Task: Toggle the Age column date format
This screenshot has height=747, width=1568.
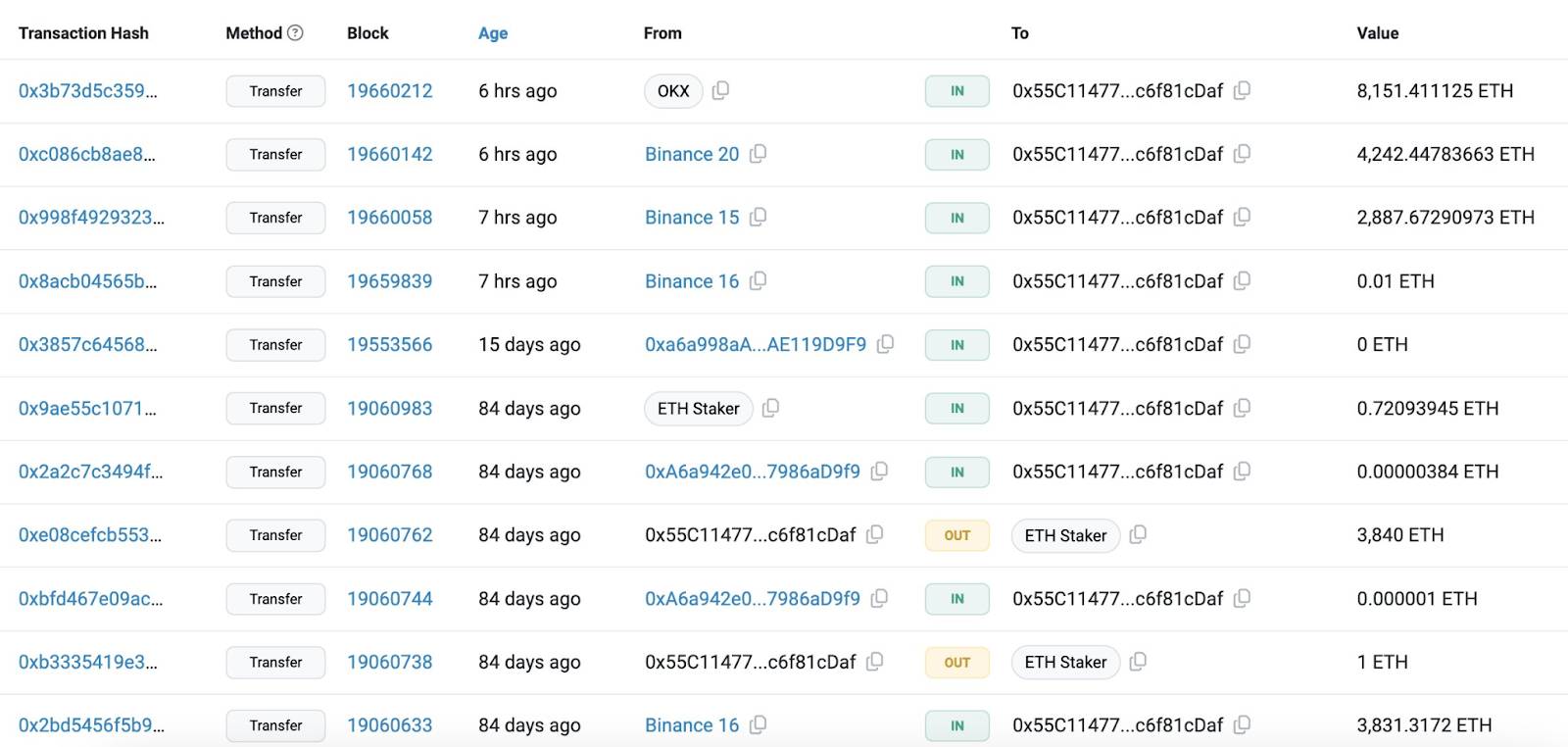Action: (493, 33)
